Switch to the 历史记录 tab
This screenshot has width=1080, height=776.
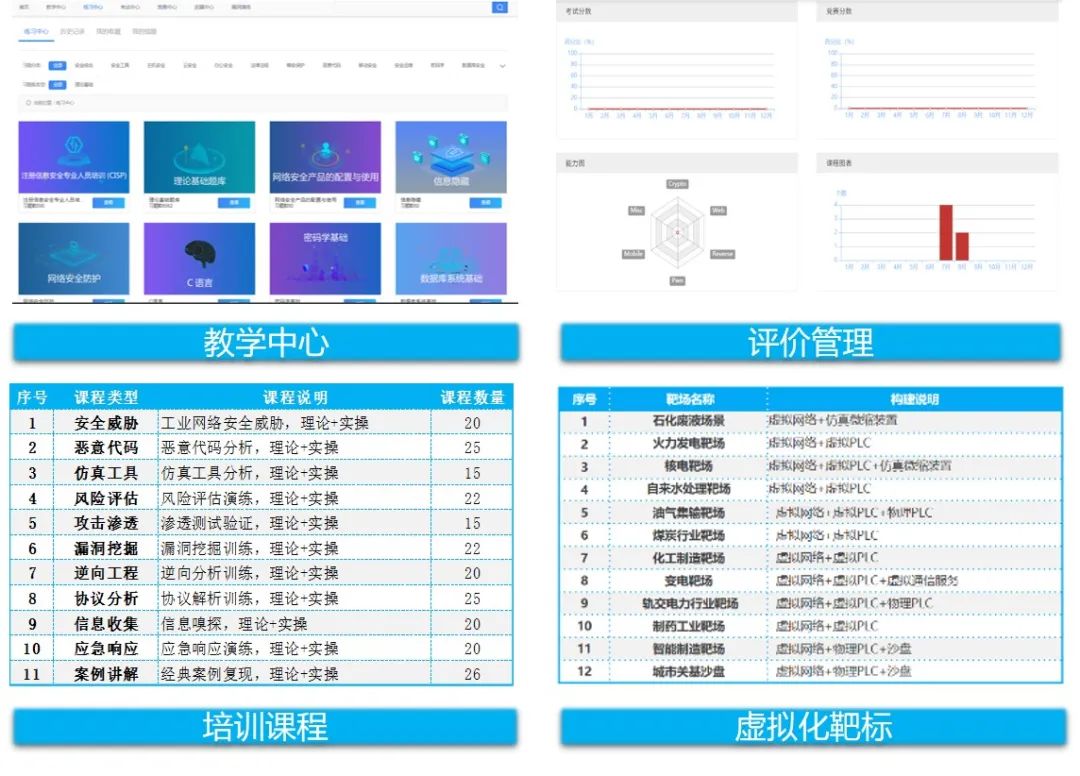point(71,32)
